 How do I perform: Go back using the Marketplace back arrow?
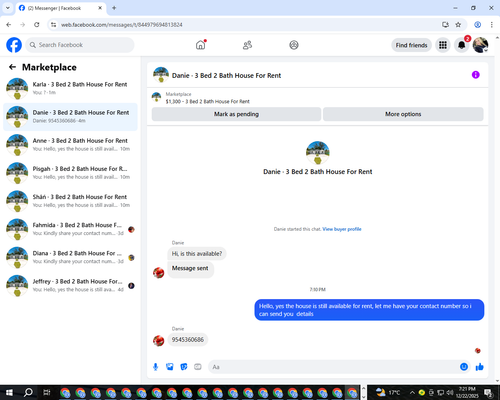tap(12, 67)
